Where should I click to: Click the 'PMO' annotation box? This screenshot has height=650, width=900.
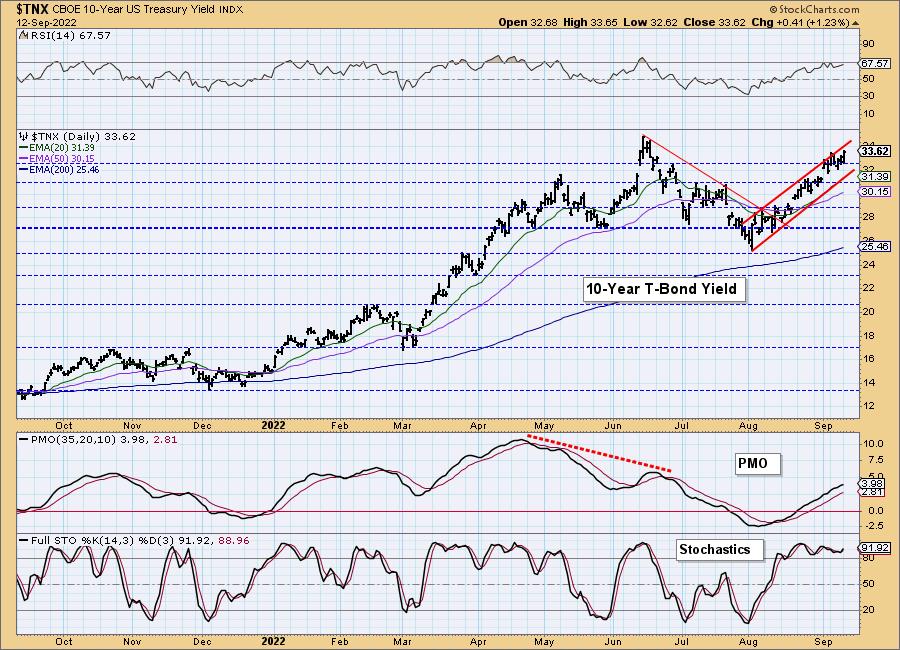758,463
